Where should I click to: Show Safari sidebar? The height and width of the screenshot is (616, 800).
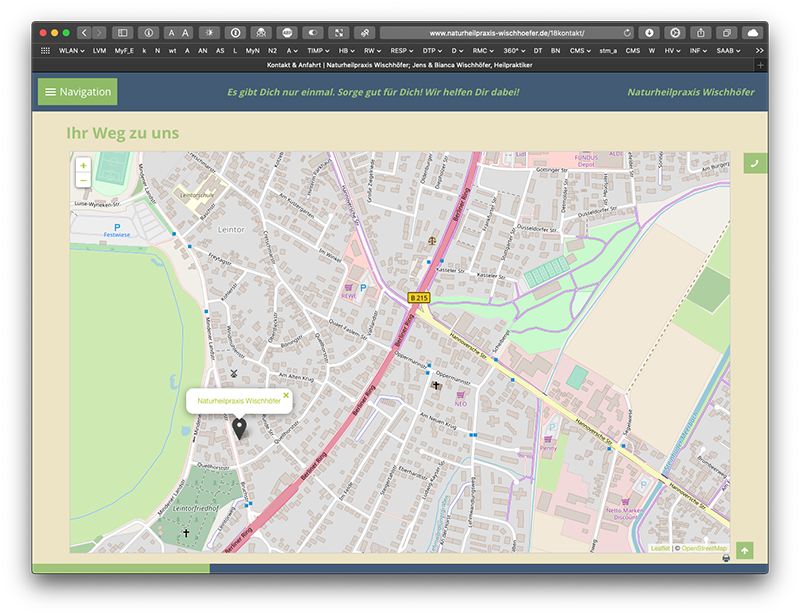coord(122,33)
